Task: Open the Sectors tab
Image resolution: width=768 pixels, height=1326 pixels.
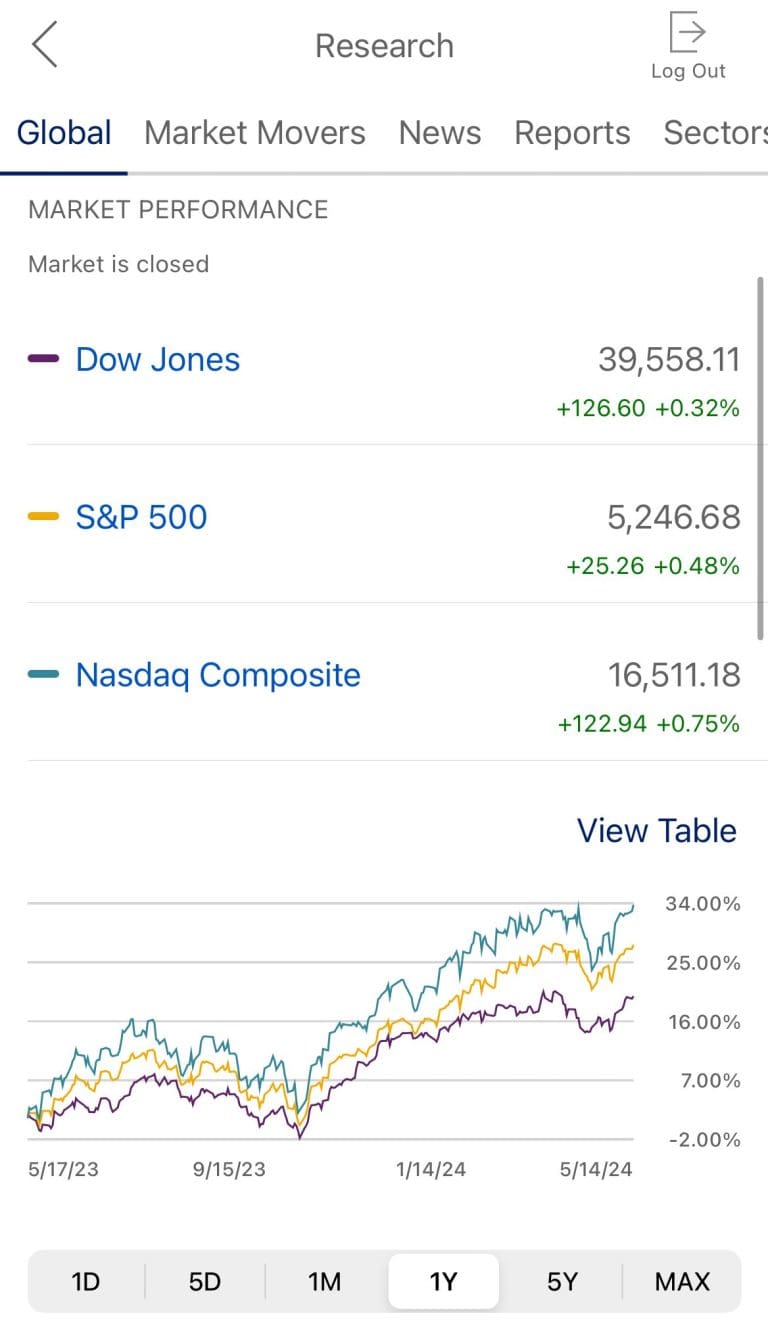Action: (714, 133)
